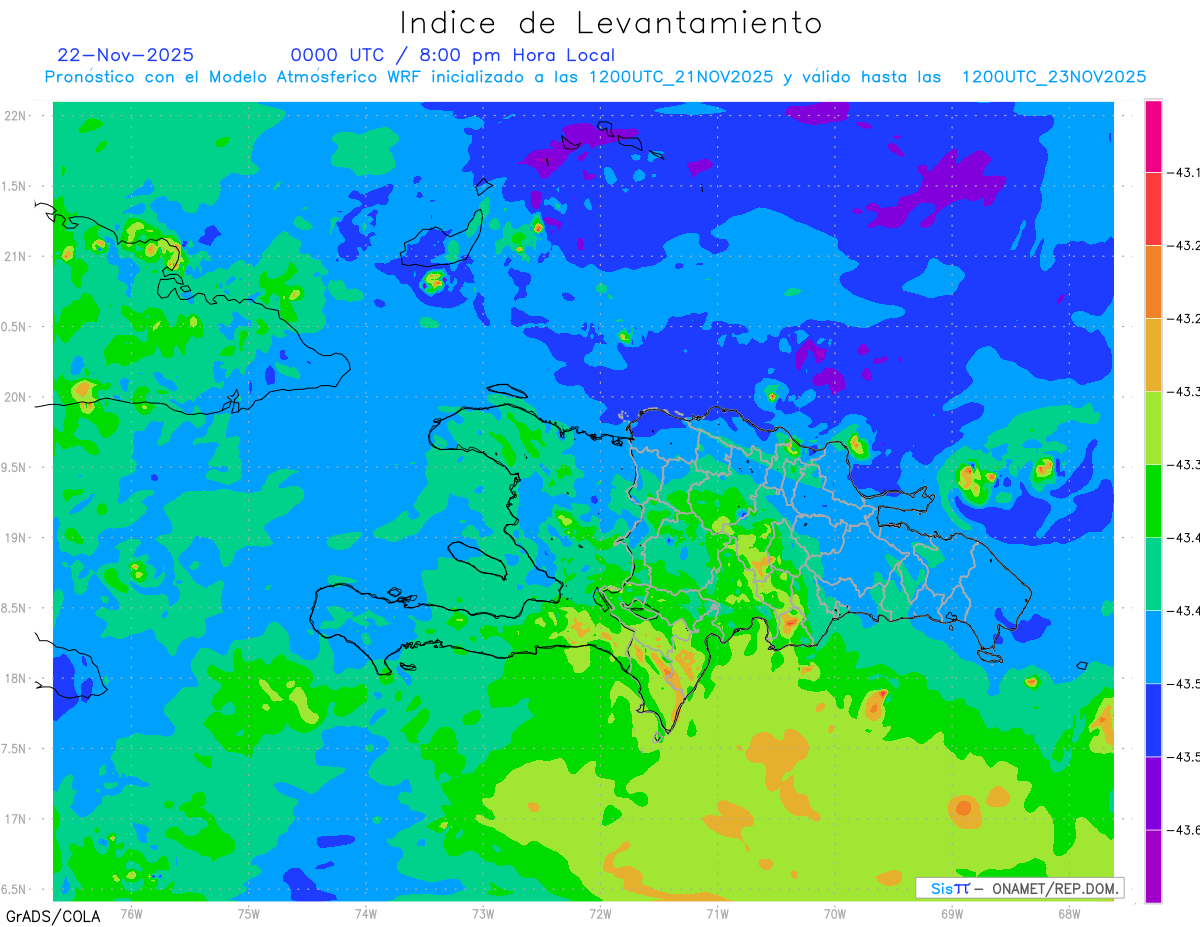The width and height of the screenshot is (1200, 927).
Task: Click the "75W" longitude label
Action: point(249,913)
